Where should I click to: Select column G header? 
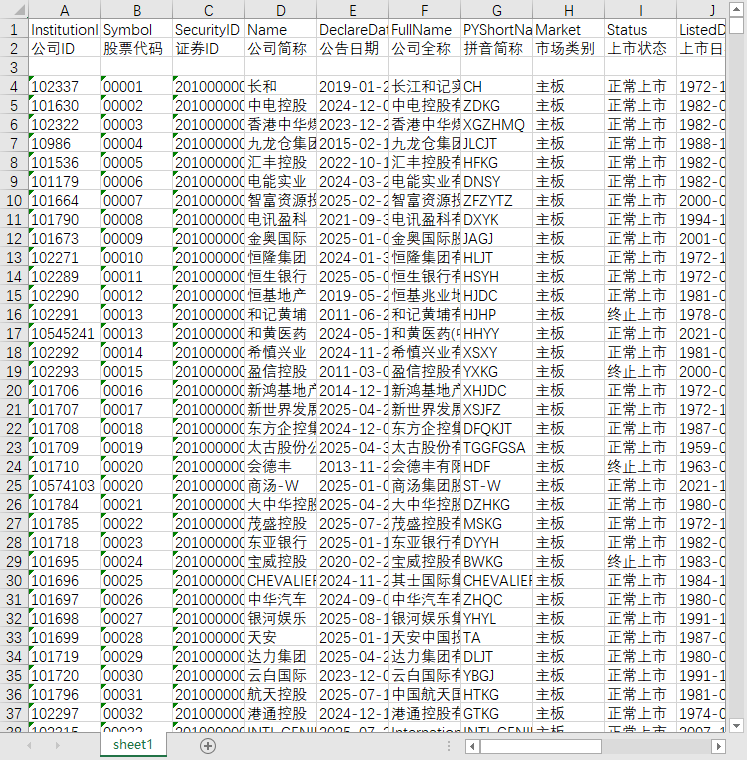click(x=496, y=10)
